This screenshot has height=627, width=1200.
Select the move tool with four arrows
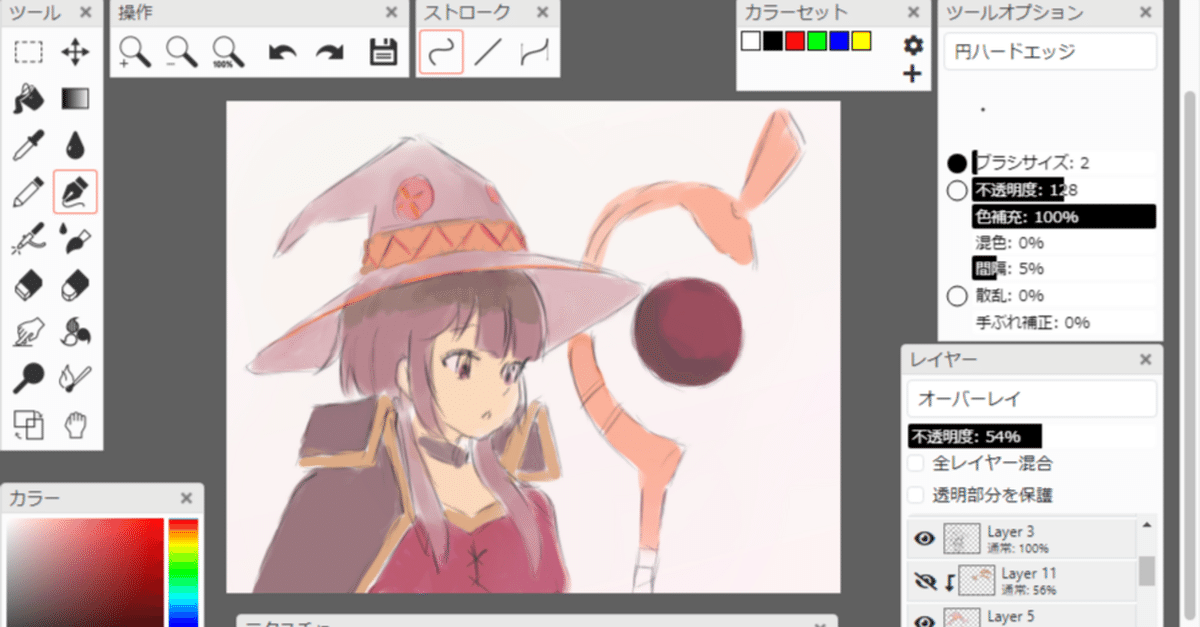coord(75,52)
